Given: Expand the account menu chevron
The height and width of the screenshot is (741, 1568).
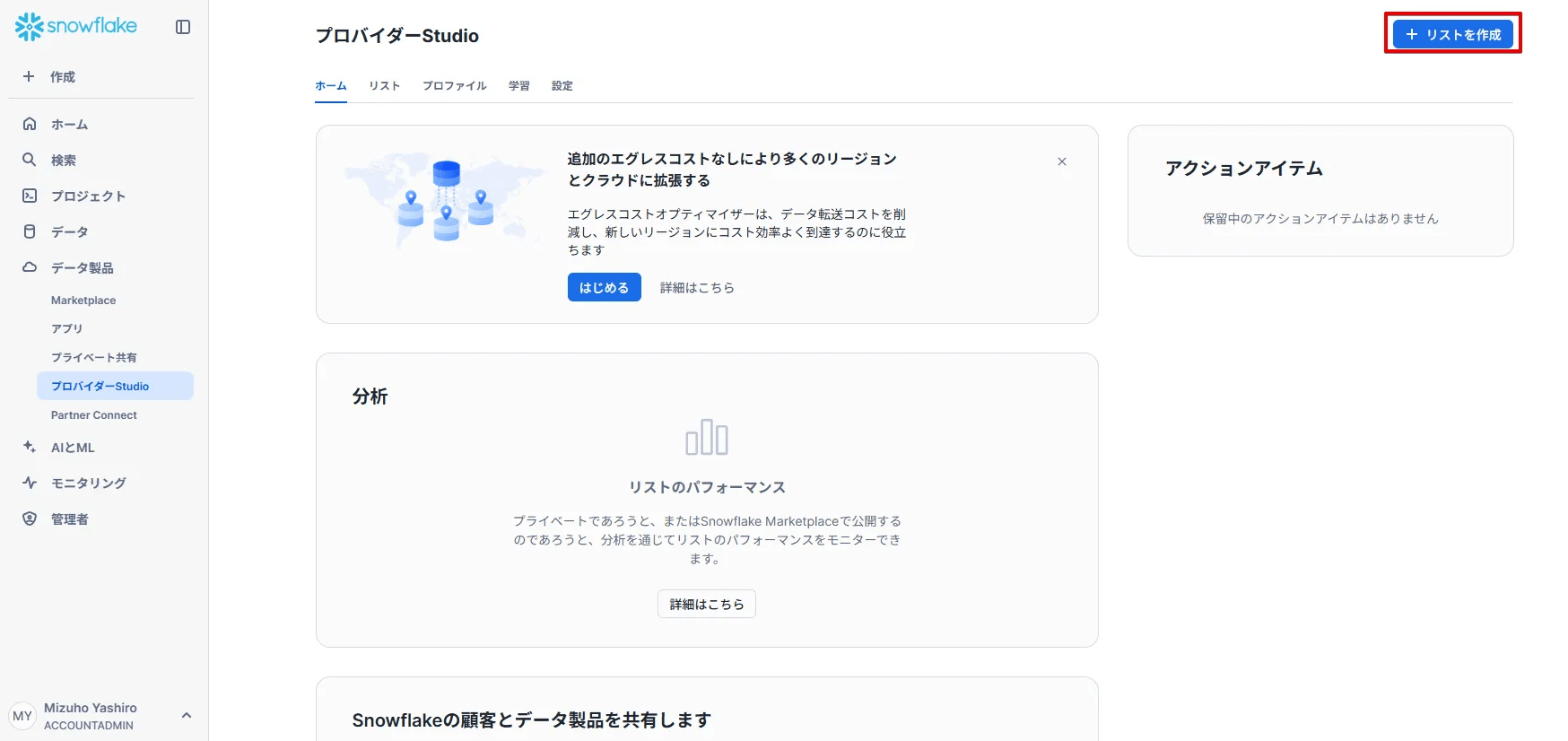Looking at the screenshot, I should tap(187, 715).
